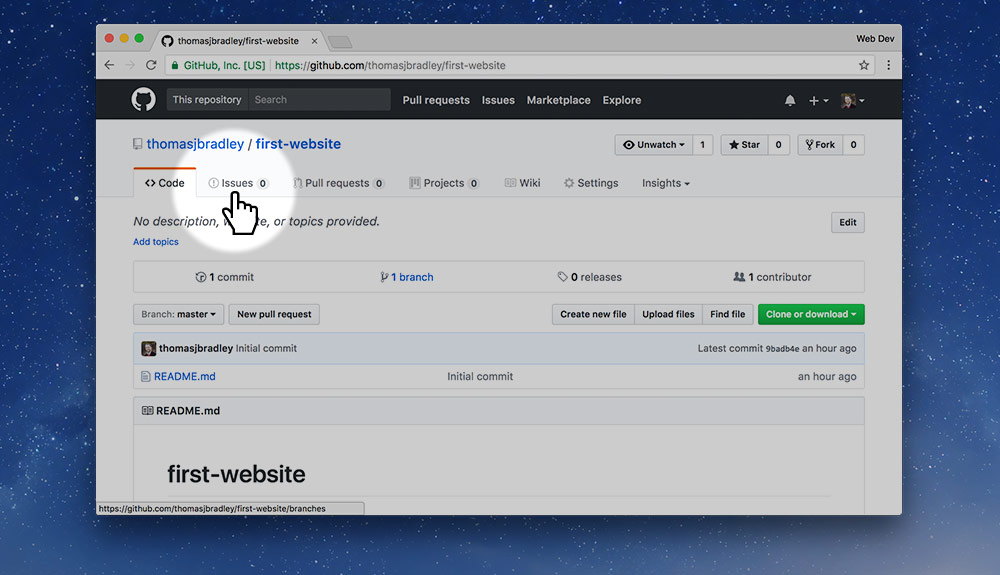Click the star count 0
The height and width of the screenshot is (575, 1000).
coord(778,145)
